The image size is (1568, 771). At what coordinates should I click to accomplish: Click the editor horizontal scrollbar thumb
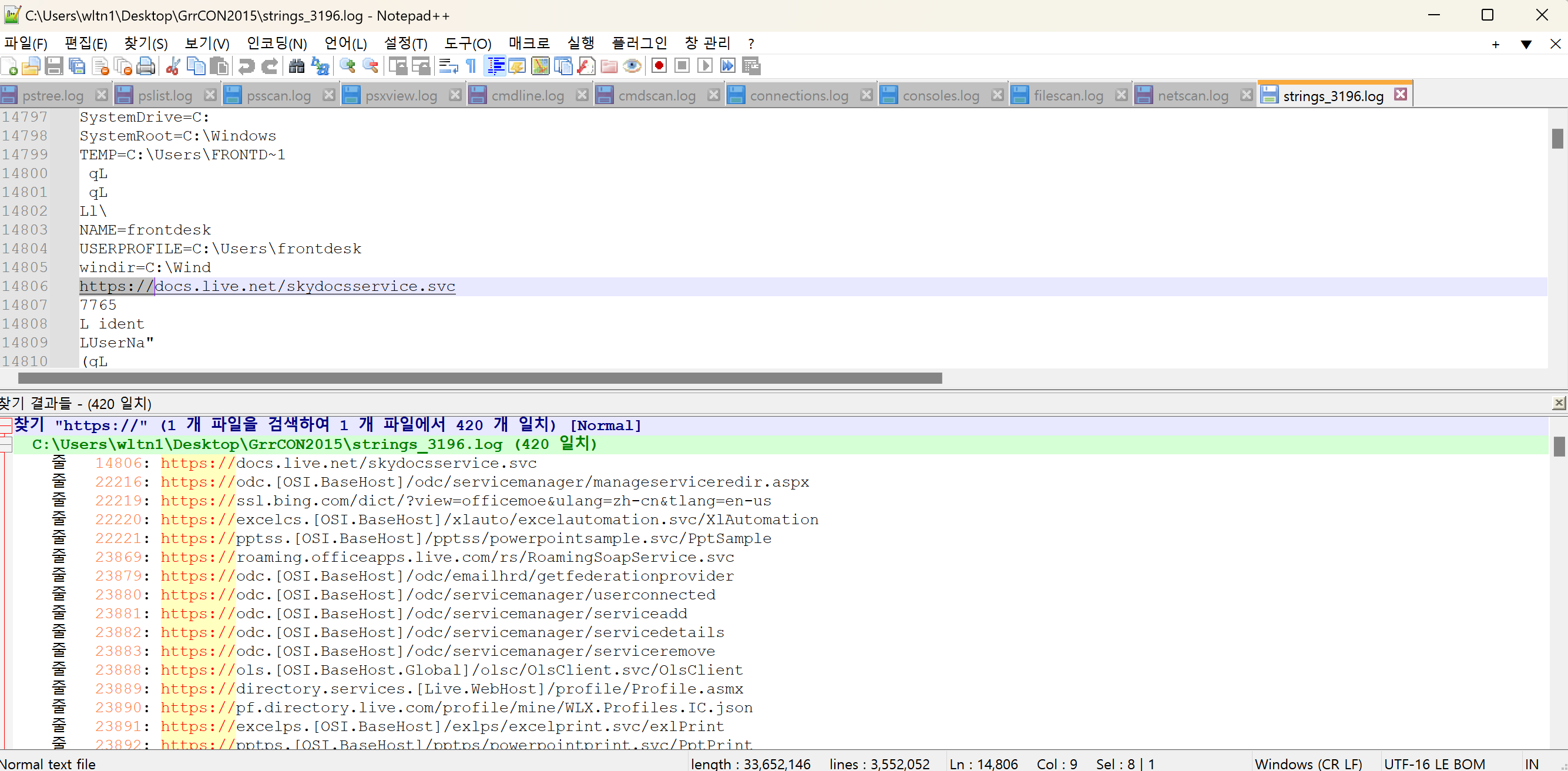tap(480, 378)
